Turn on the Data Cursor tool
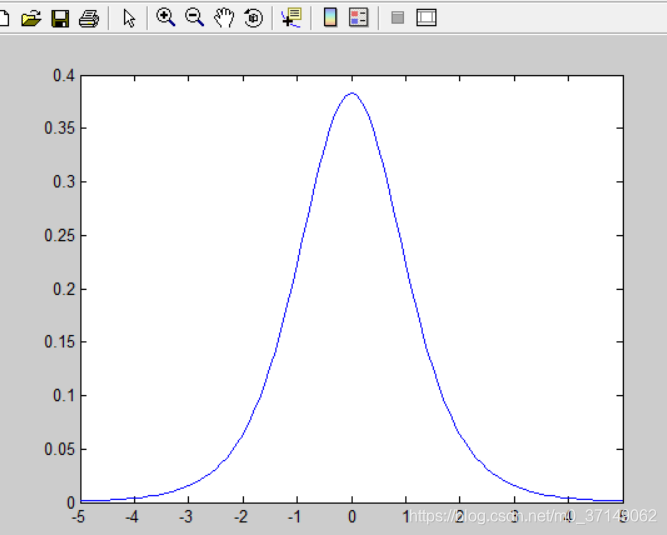Screen dimensions: 667x535 pyautogui.click(x=291, y=18)
